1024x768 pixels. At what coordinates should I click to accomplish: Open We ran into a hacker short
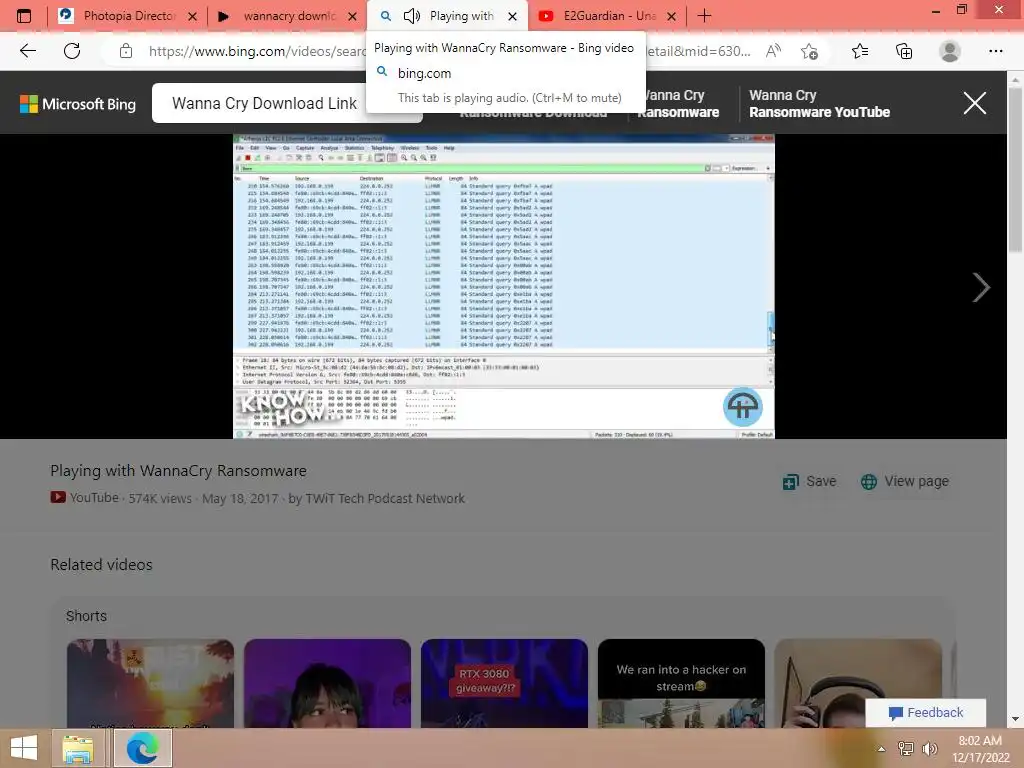click(681, 683)
